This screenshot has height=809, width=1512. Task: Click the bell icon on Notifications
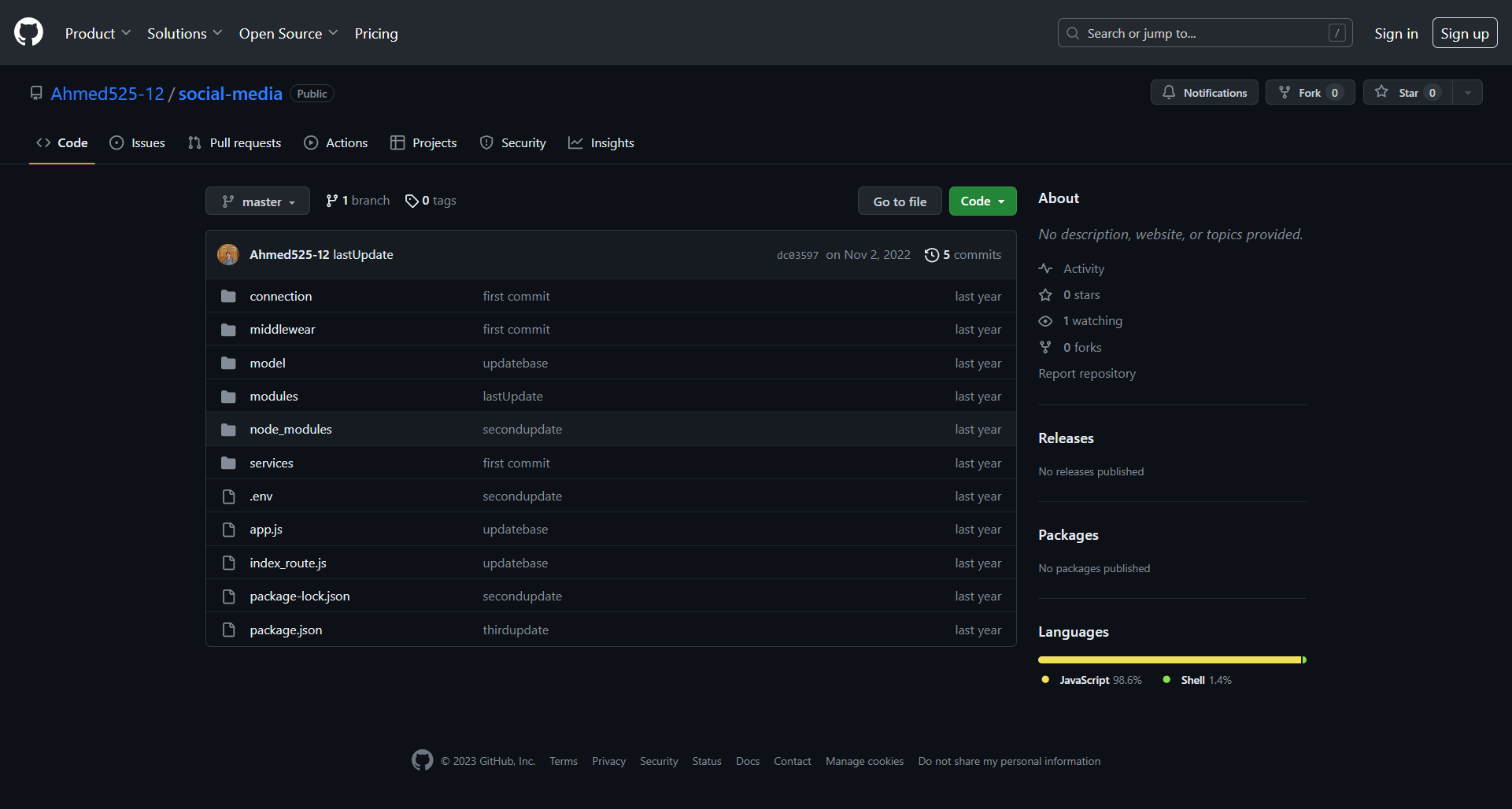[1169, 92]
